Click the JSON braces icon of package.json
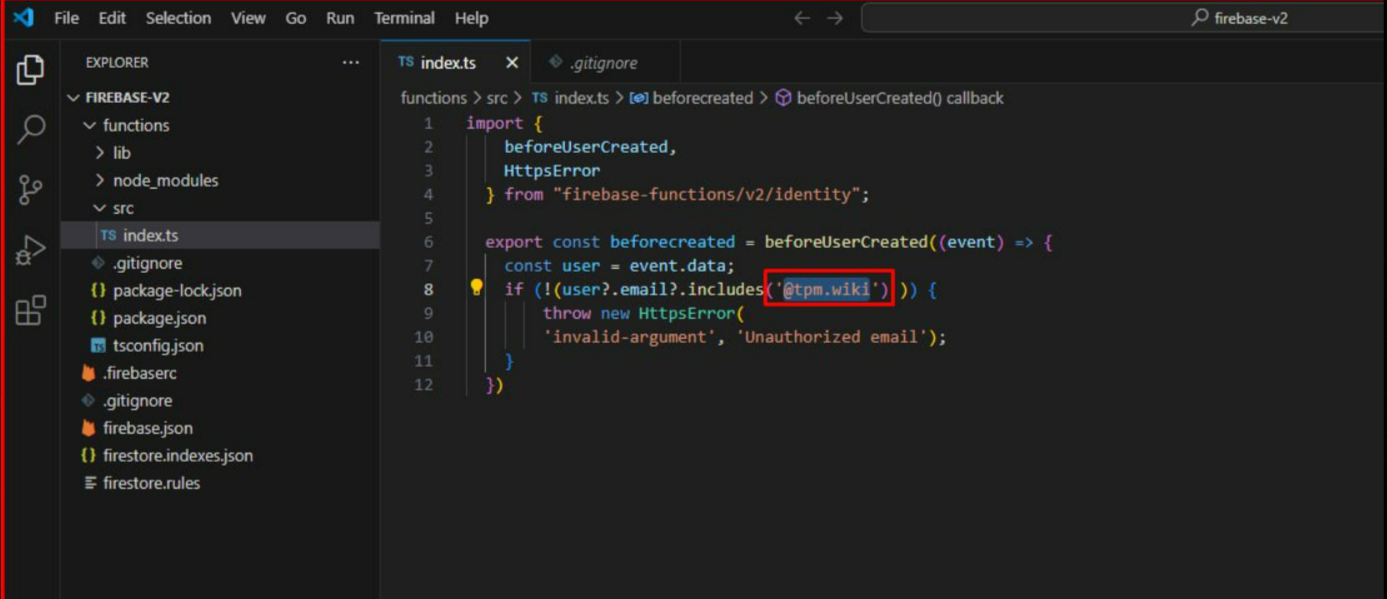 tap(98, 318)
